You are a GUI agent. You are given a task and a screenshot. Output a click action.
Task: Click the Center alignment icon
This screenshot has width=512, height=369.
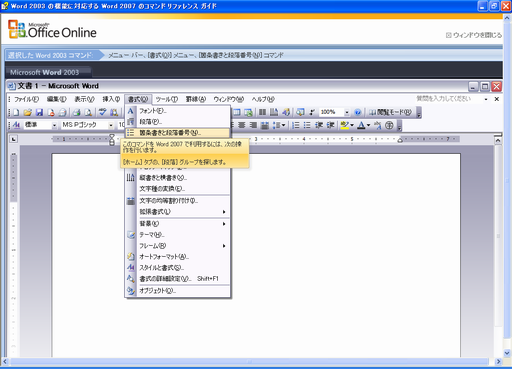[242, 125]
